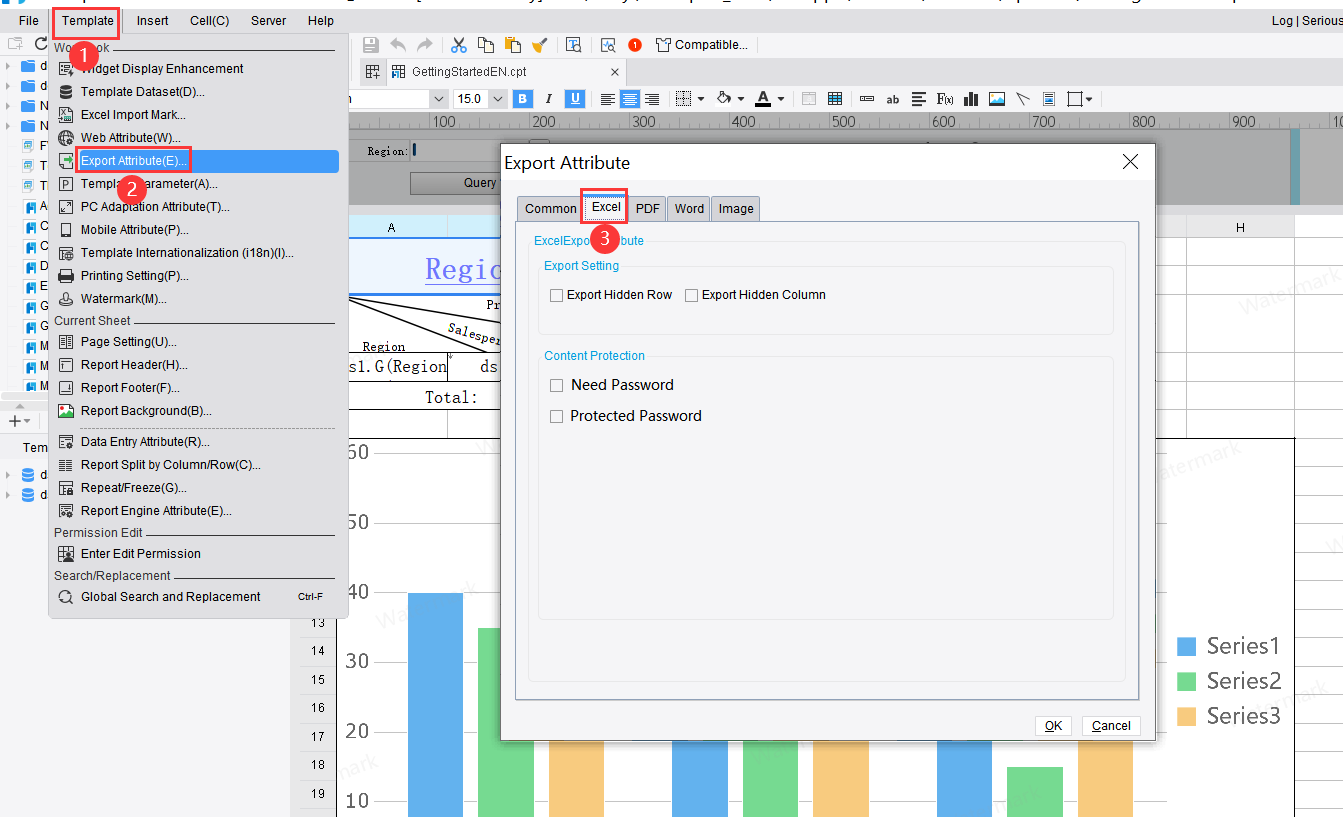This screenshot has height=817, width=1343.
Task: Close the GettingStartedEN.cpt document tab
Action: (x=613, y=71)
